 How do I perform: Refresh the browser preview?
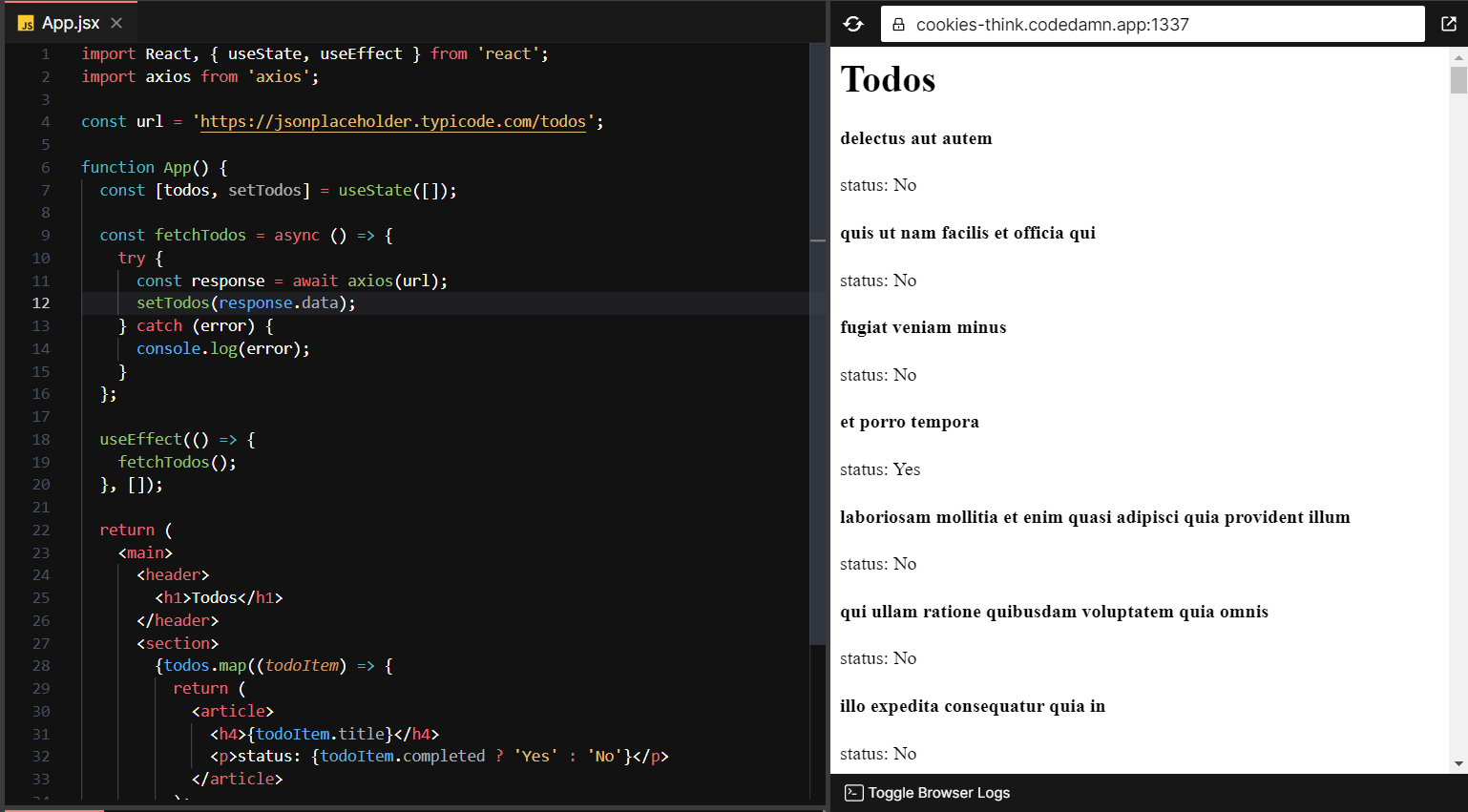(852, 23)
